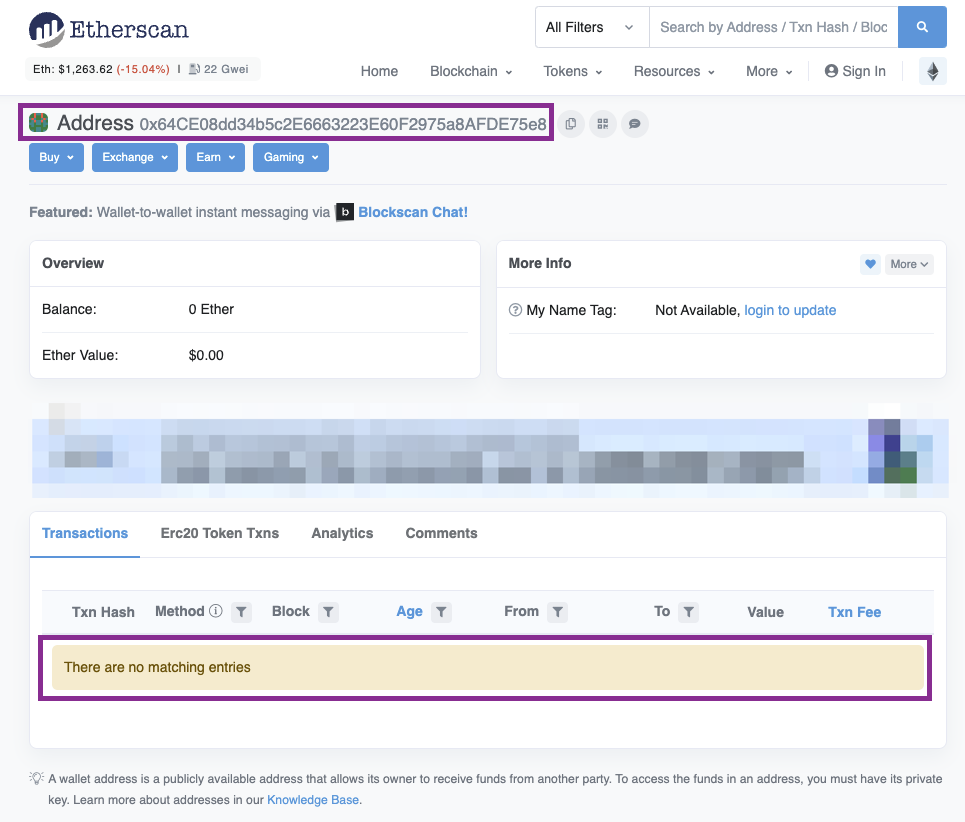Switch to the Transactions tab
The height and width of the screenshot is (822, 965).
point(85,533)
